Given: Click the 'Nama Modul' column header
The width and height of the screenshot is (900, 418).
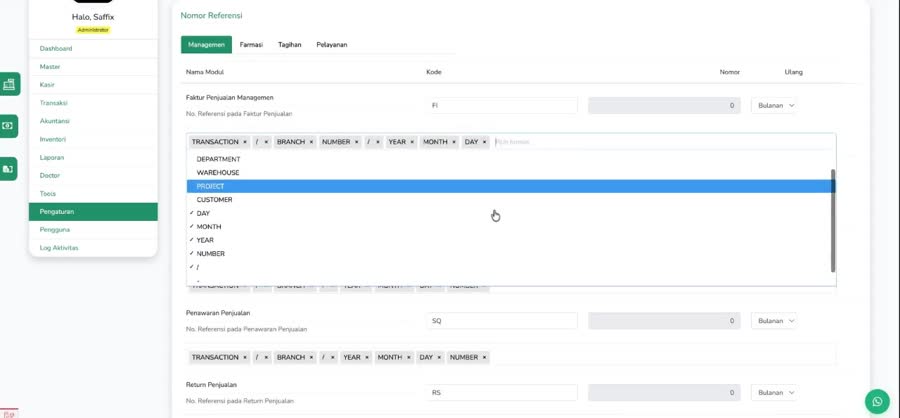Looking at the screenshot, I should click(x=205, y=72).
